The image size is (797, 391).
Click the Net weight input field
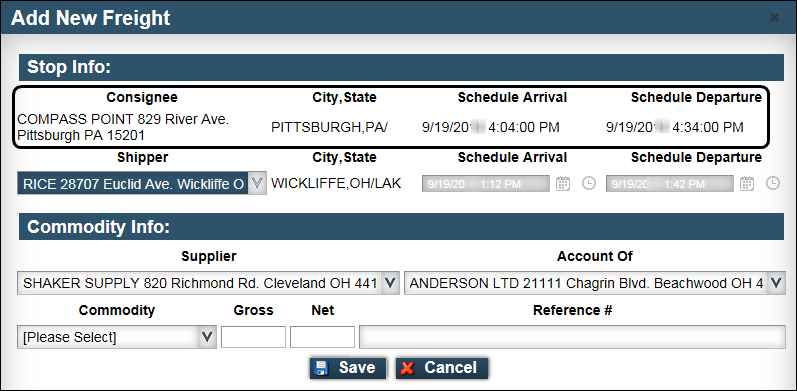(322, 337)
